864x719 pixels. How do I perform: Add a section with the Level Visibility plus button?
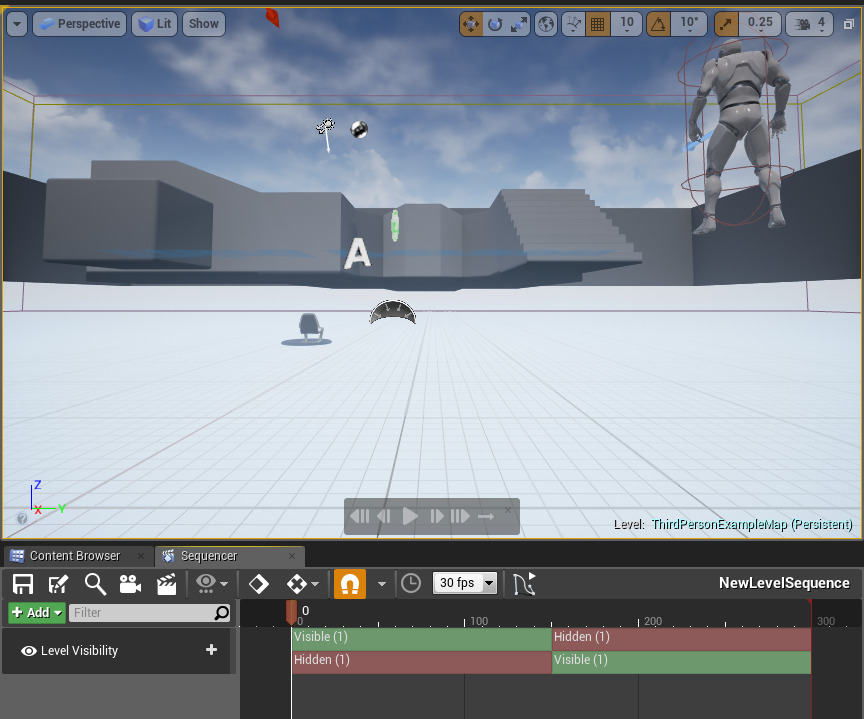click(x=211, y=650)
